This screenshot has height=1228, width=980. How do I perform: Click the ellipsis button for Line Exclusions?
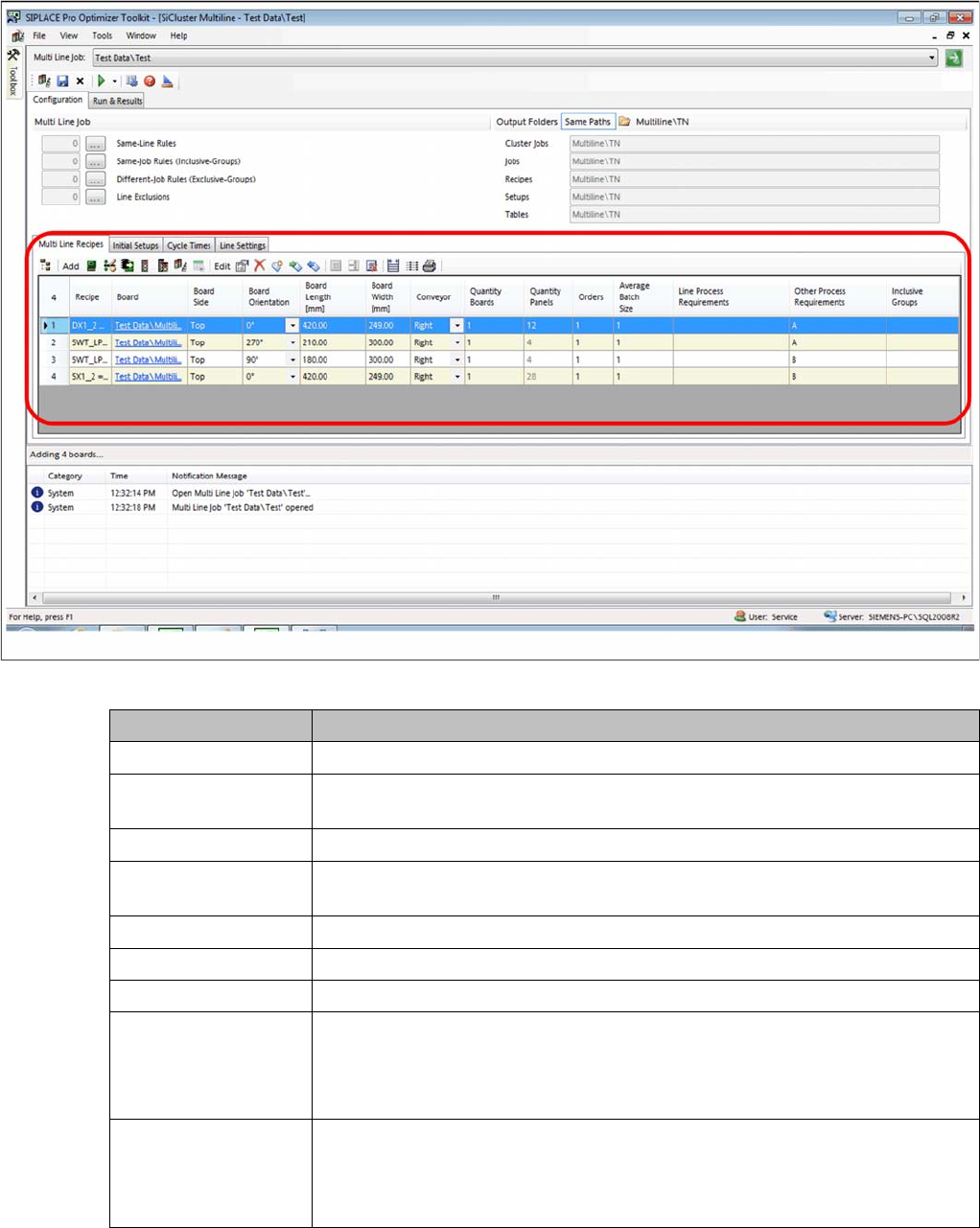[95, 197]
